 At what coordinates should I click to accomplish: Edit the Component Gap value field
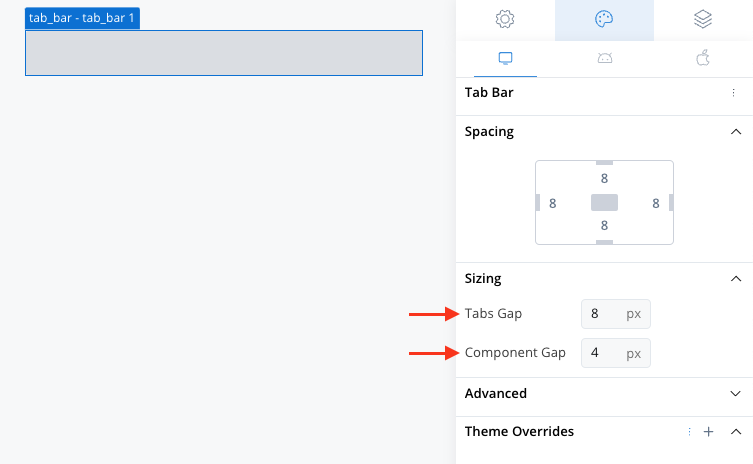coord(616,353)
